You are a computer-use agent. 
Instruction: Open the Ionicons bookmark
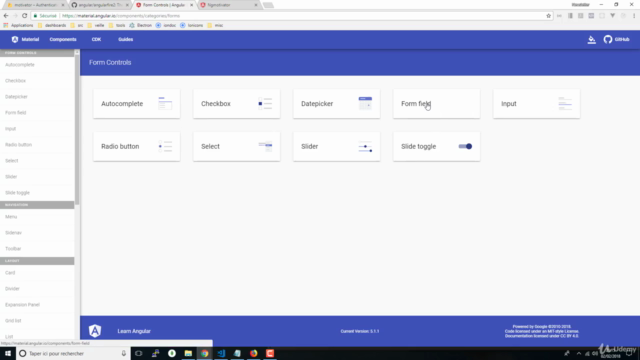[192, 25]
